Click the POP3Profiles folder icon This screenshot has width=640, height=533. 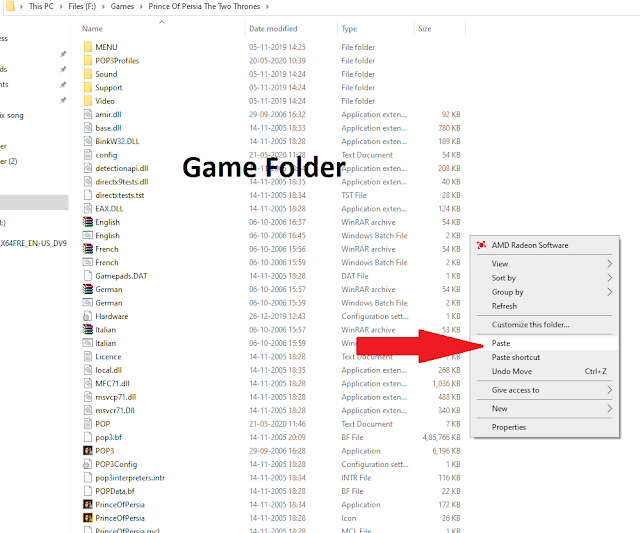point(88,60)
